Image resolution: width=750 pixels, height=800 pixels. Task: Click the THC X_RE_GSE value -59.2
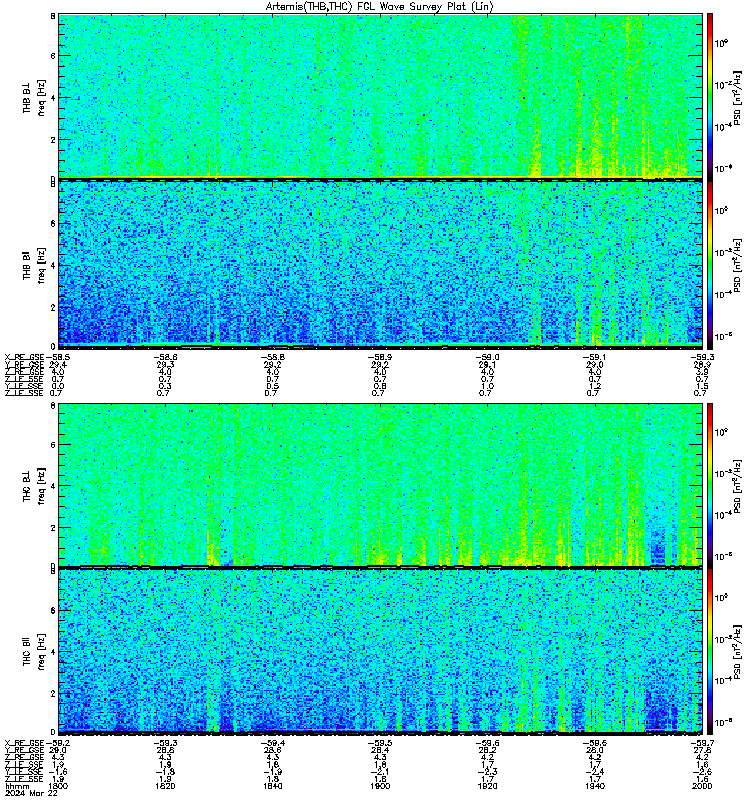click(x=58, y=743)
